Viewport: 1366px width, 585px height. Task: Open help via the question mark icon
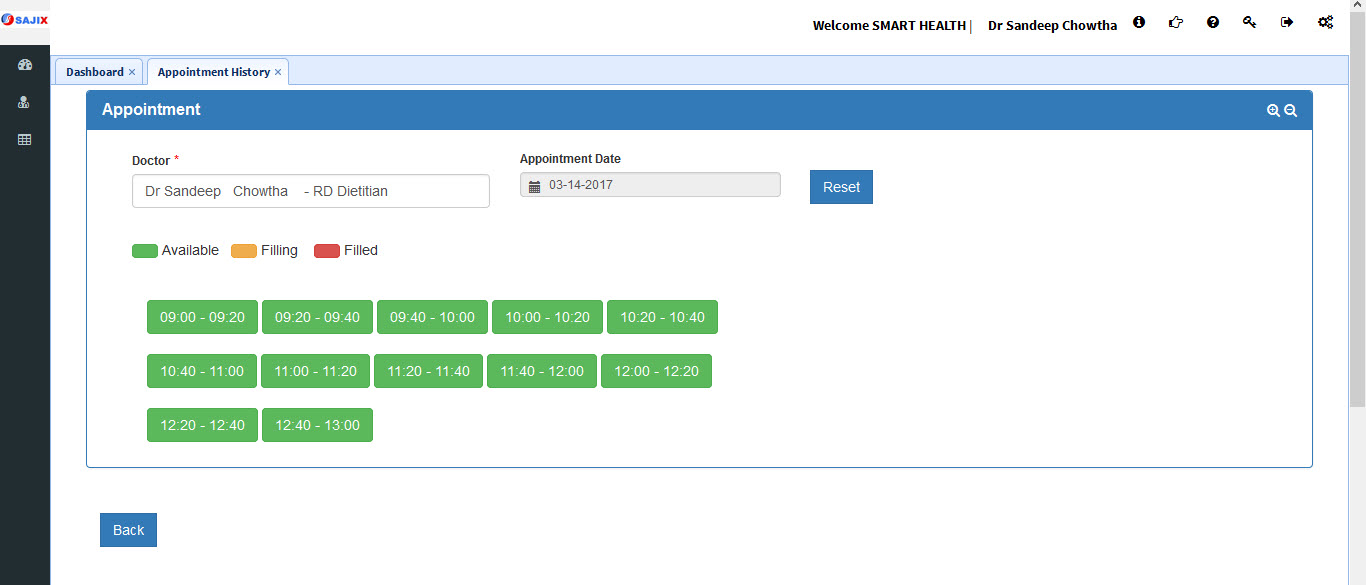click(1213, 22)
